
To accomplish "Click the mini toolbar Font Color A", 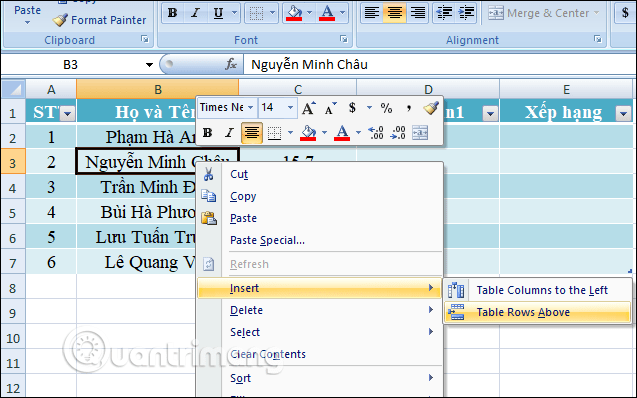I will (342, 133).
